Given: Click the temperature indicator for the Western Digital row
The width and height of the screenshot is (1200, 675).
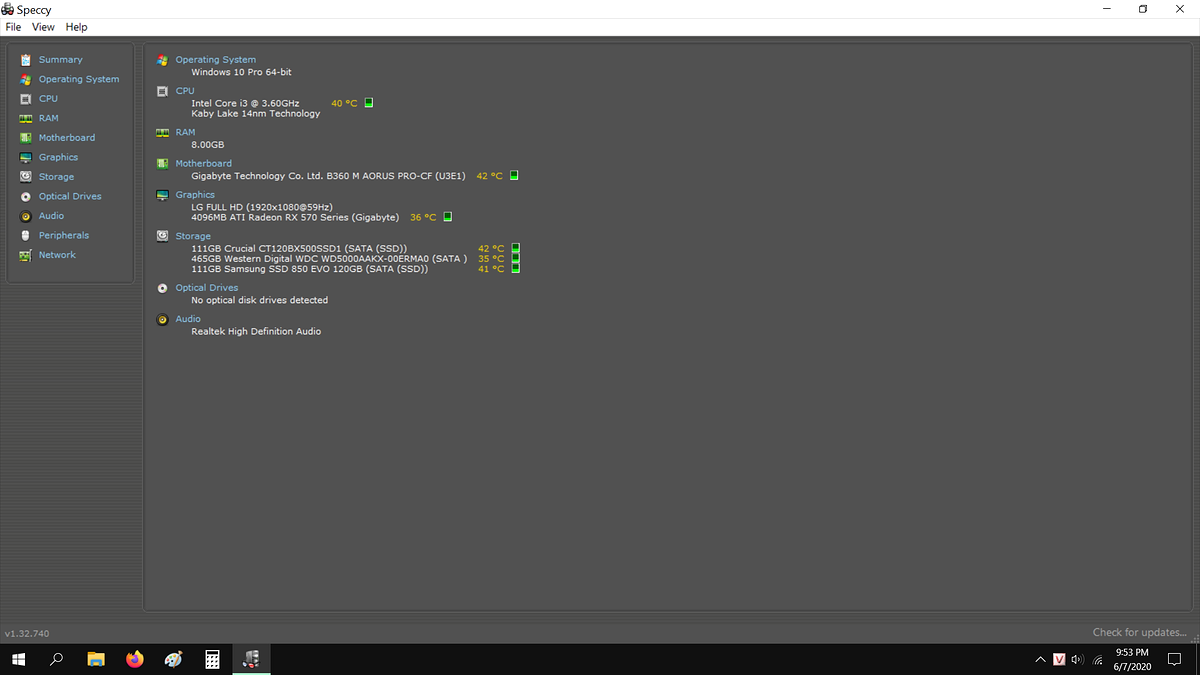Looking at the screenshot, I should click(515, 258).
